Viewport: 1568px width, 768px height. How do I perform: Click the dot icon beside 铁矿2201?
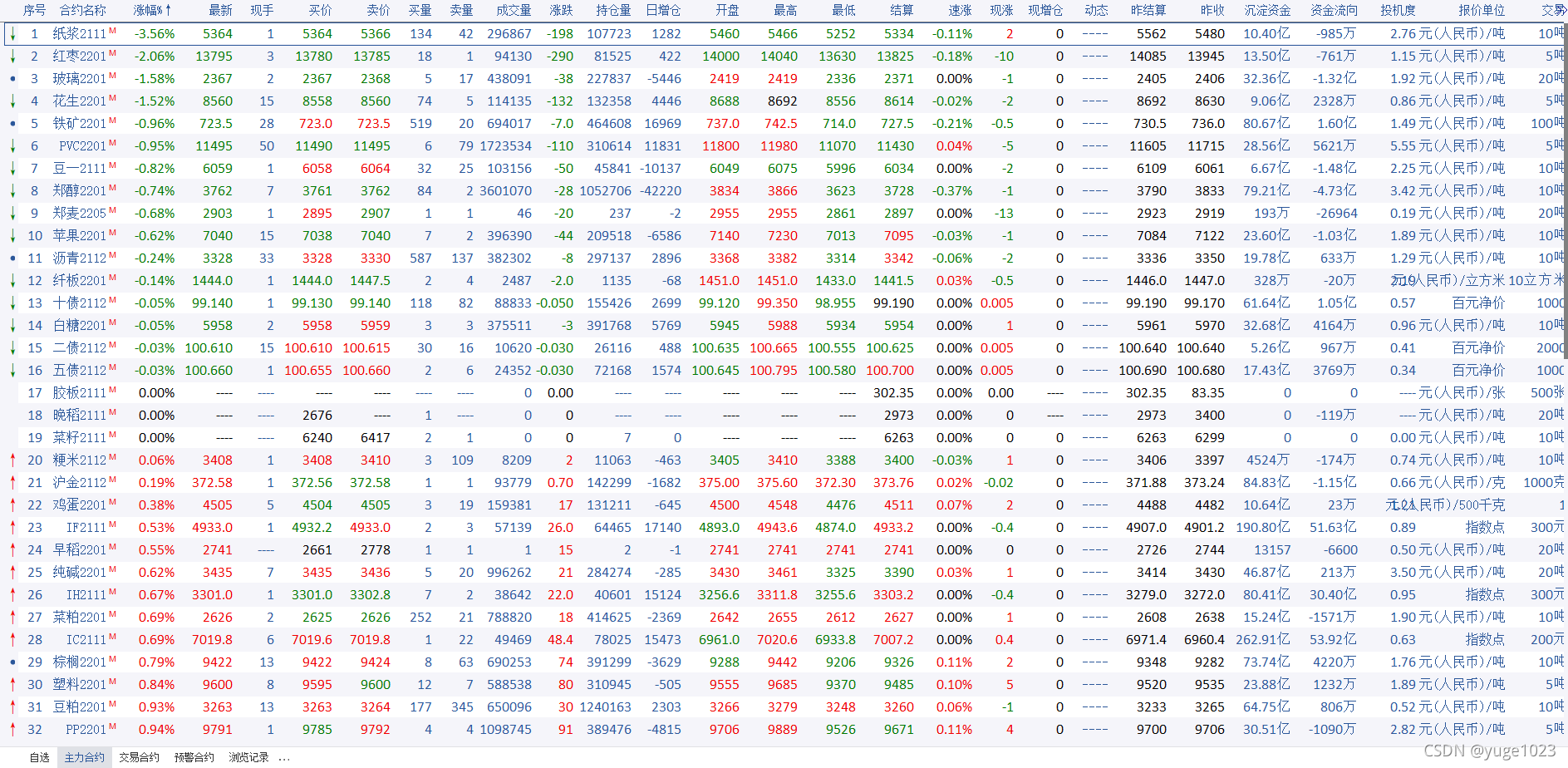(12, 124)
